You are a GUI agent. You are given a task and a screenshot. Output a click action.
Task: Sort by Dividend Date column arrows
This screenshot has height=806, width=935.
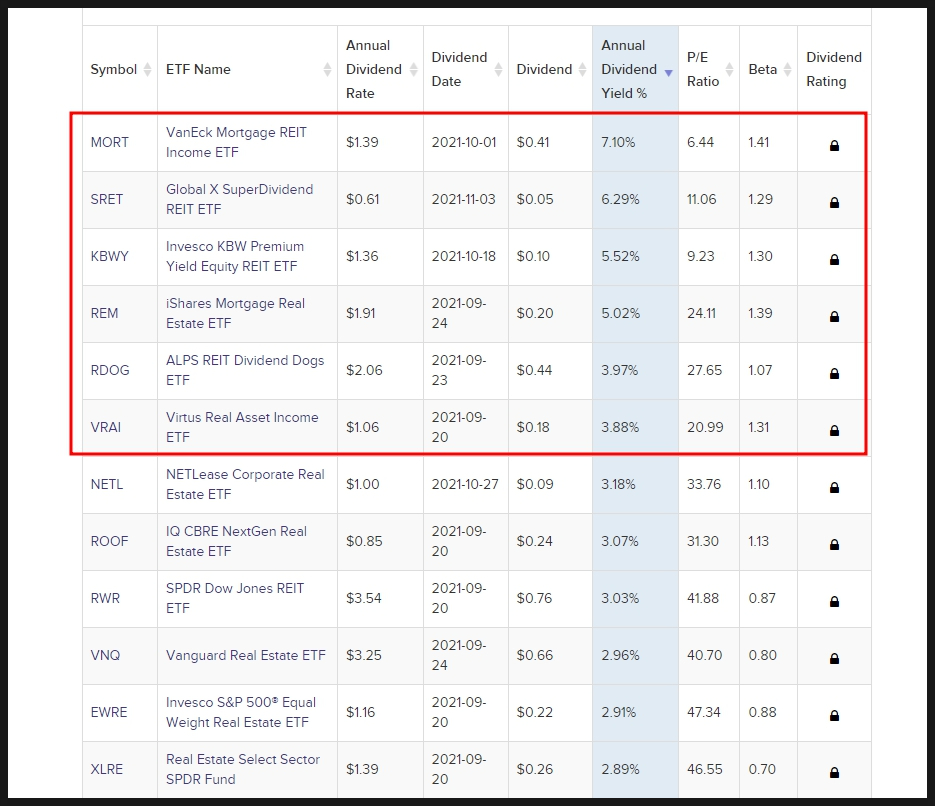coord(499,69)
